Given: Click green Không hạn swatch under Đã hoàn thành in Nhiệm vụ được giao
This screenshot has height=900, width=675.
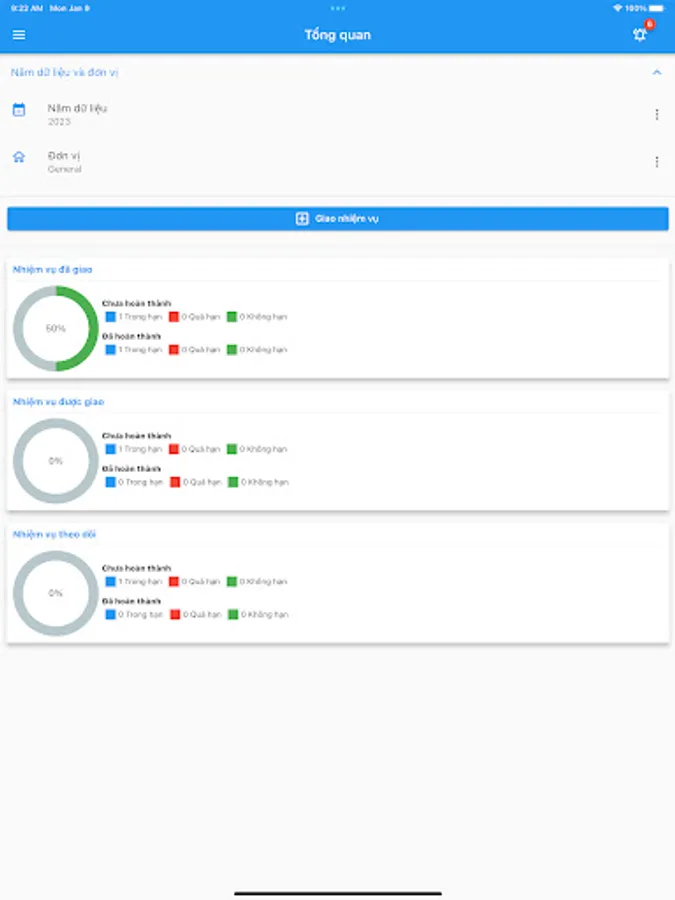Looking at the screenshot, I should pos(233,482).
